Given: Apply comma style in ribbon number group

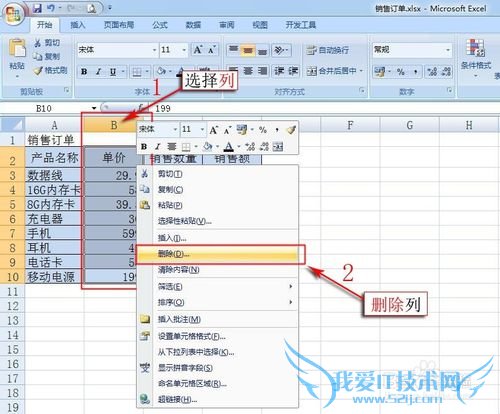Looking at the screenshot, I should [x=415, y=71].
